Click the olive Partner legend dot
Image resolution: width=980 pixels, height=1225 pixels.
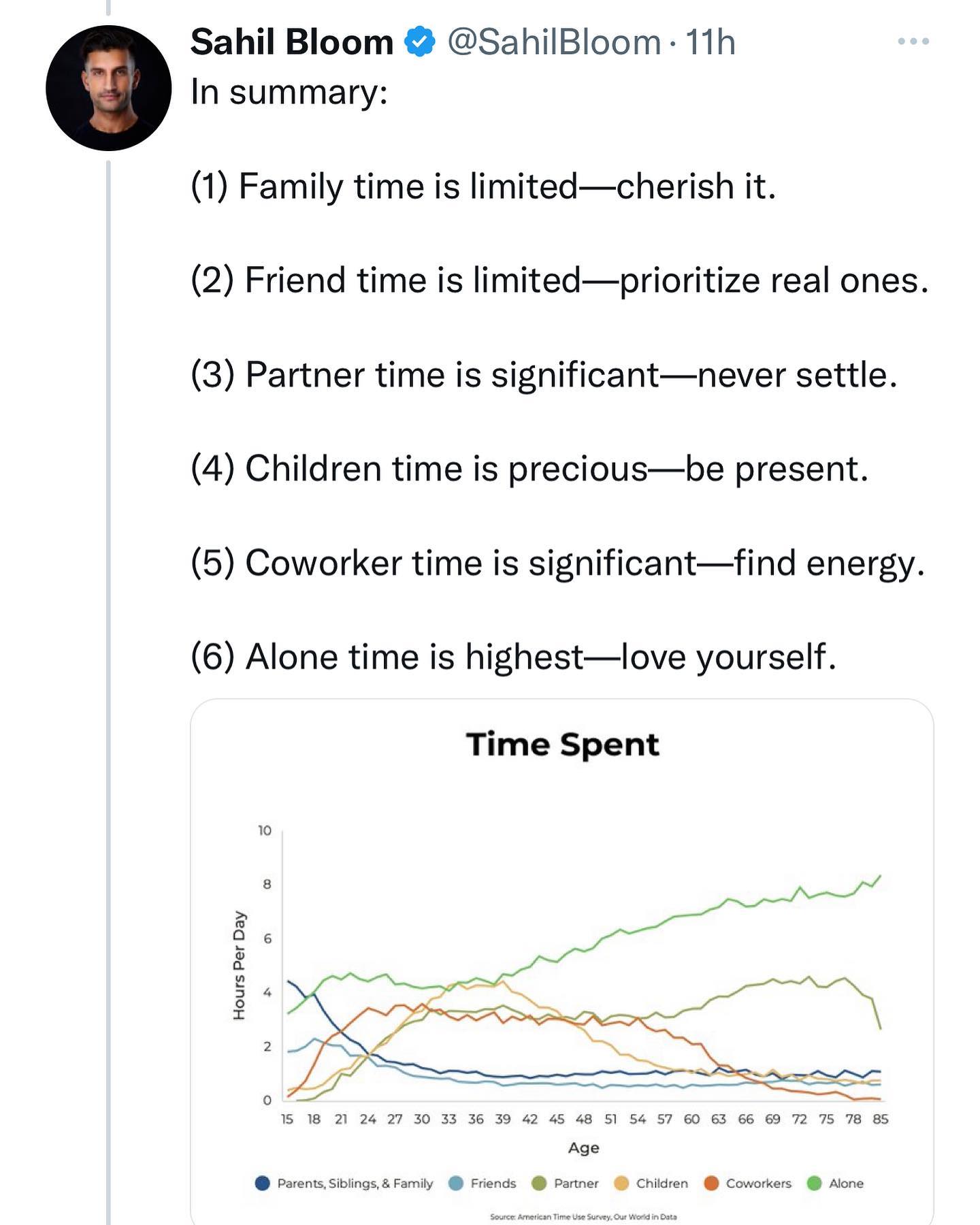click(539, 1183)
